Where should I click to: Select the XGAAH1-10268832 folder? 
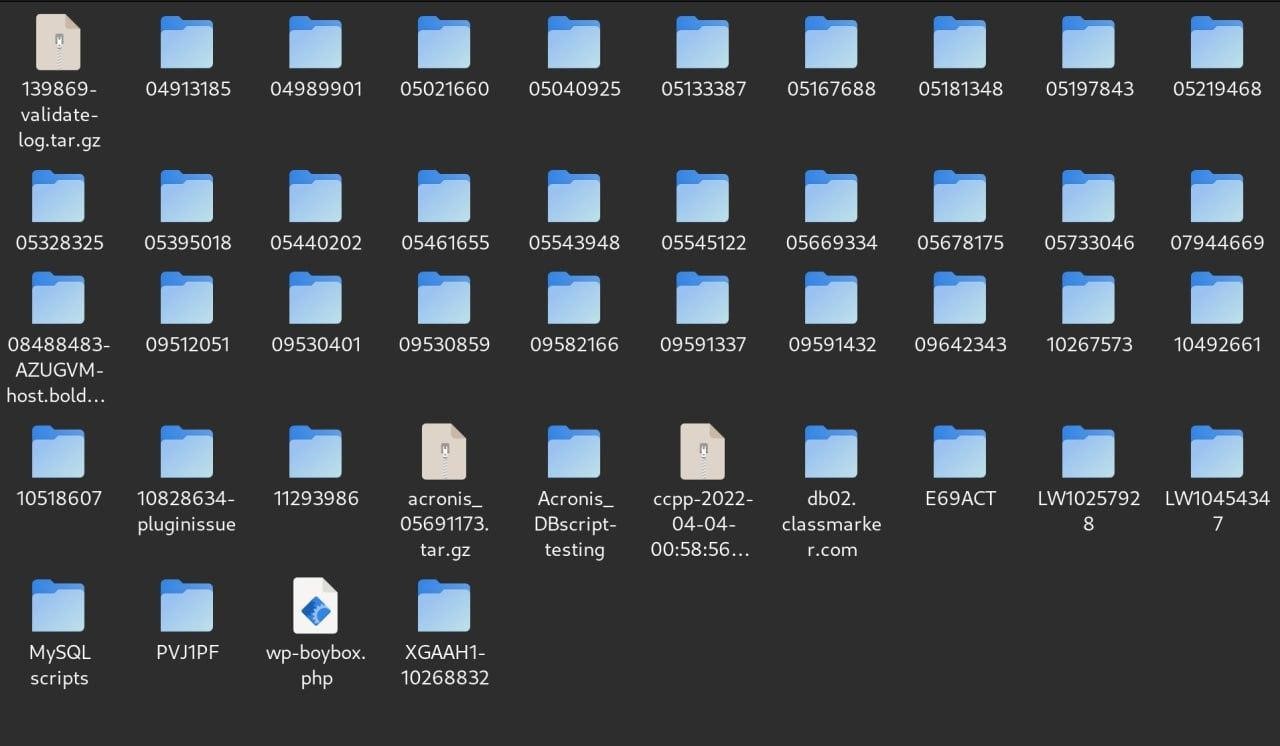tap(444, 606)
